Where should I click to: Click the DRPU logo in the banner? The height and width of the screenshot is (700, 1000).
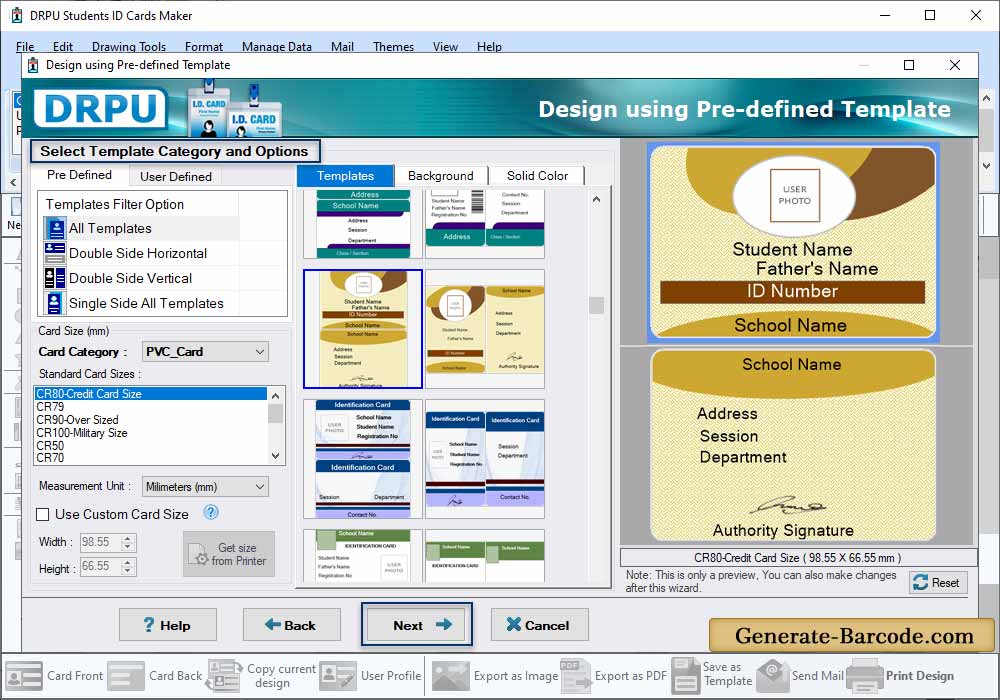pyautogui.click(x=101, y=108)
